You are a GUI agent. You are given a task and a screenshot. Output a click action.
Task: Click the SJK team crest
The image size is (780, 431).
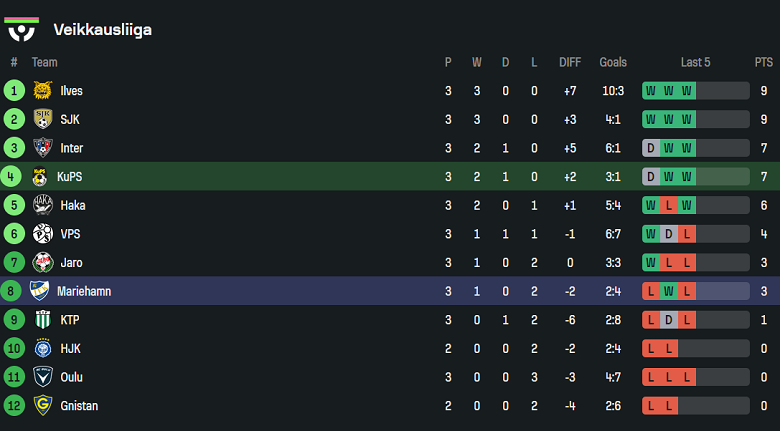43,119
